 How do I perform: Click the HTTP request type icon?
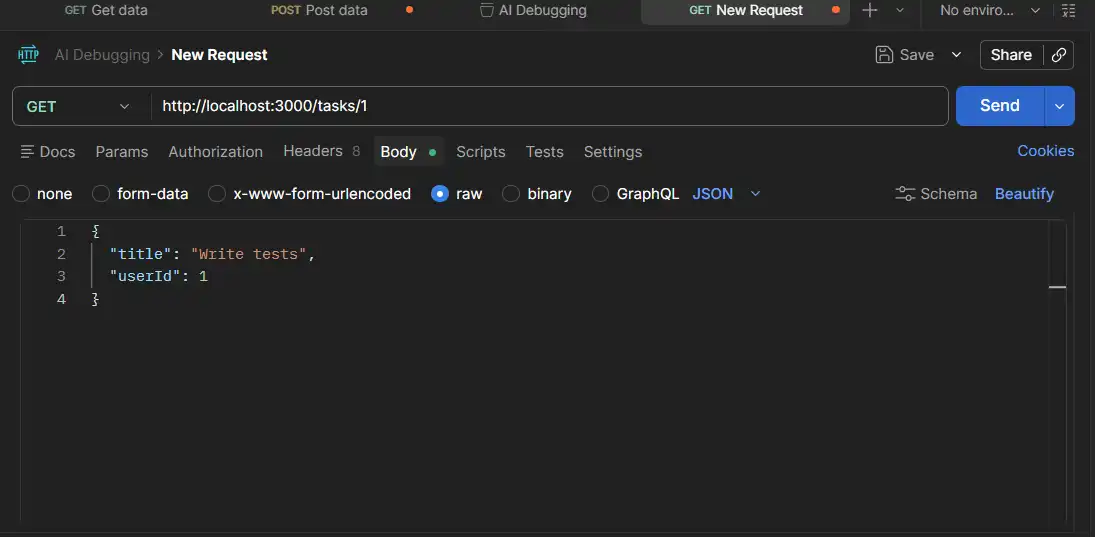coord(29,55)
